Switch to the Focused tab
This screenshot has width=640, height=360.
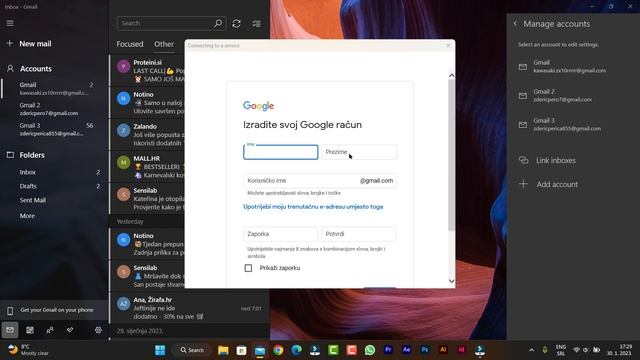pyautogui.click(x=130, y=44)
